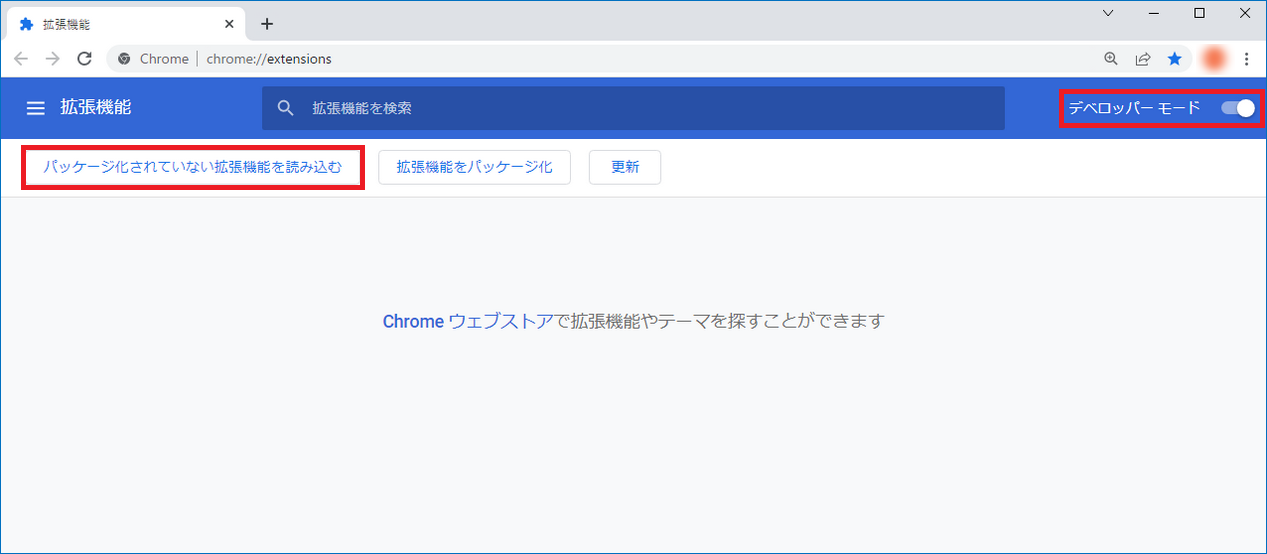The height and width of the screenshot is (554, 1267).
Task: Open the Chrome ウェブストア link
Action: 468,321
